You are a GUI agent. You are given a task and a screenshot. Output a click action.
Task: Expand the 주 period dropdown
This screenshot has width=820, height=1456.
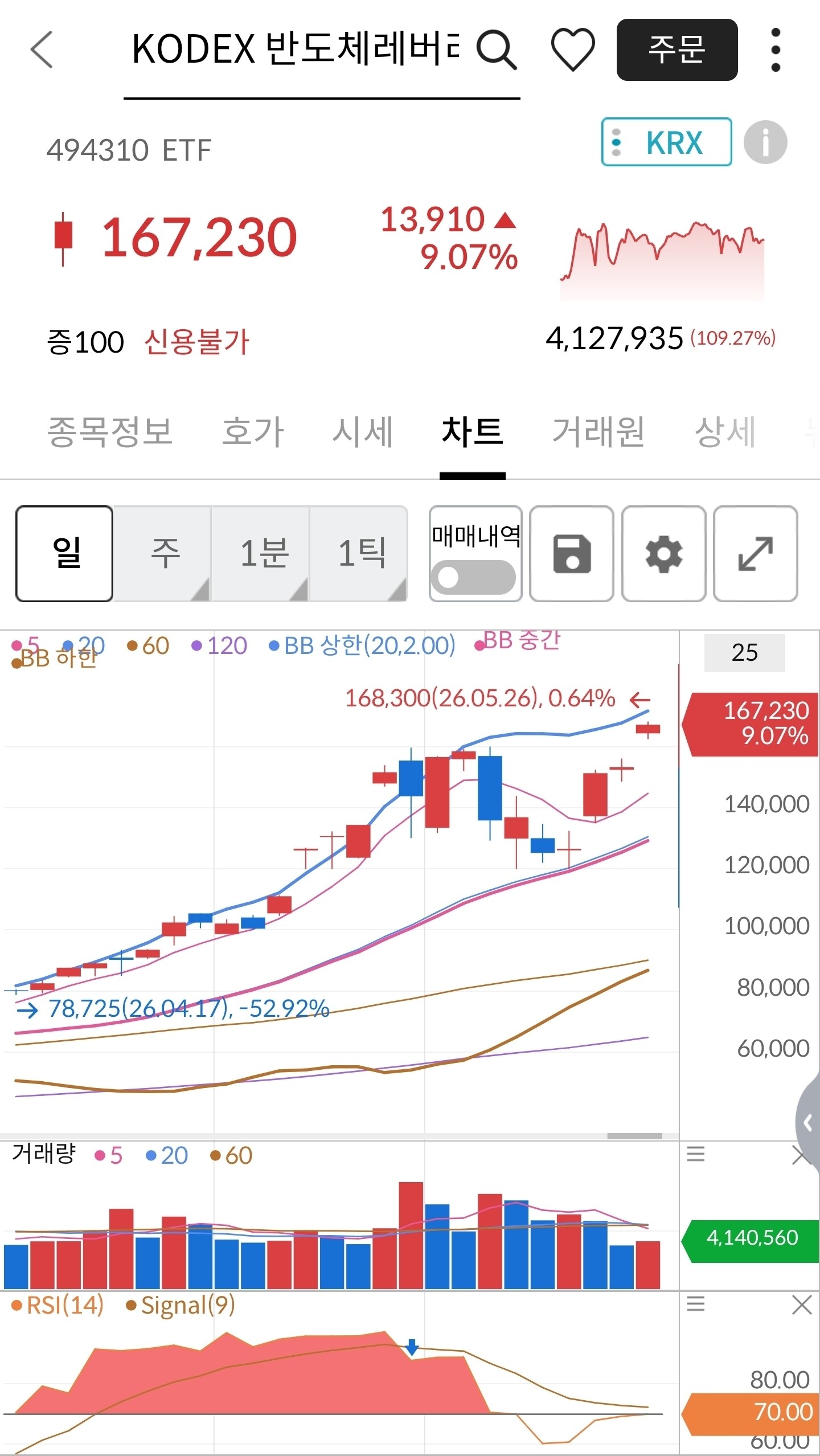(x=163, y=554)
